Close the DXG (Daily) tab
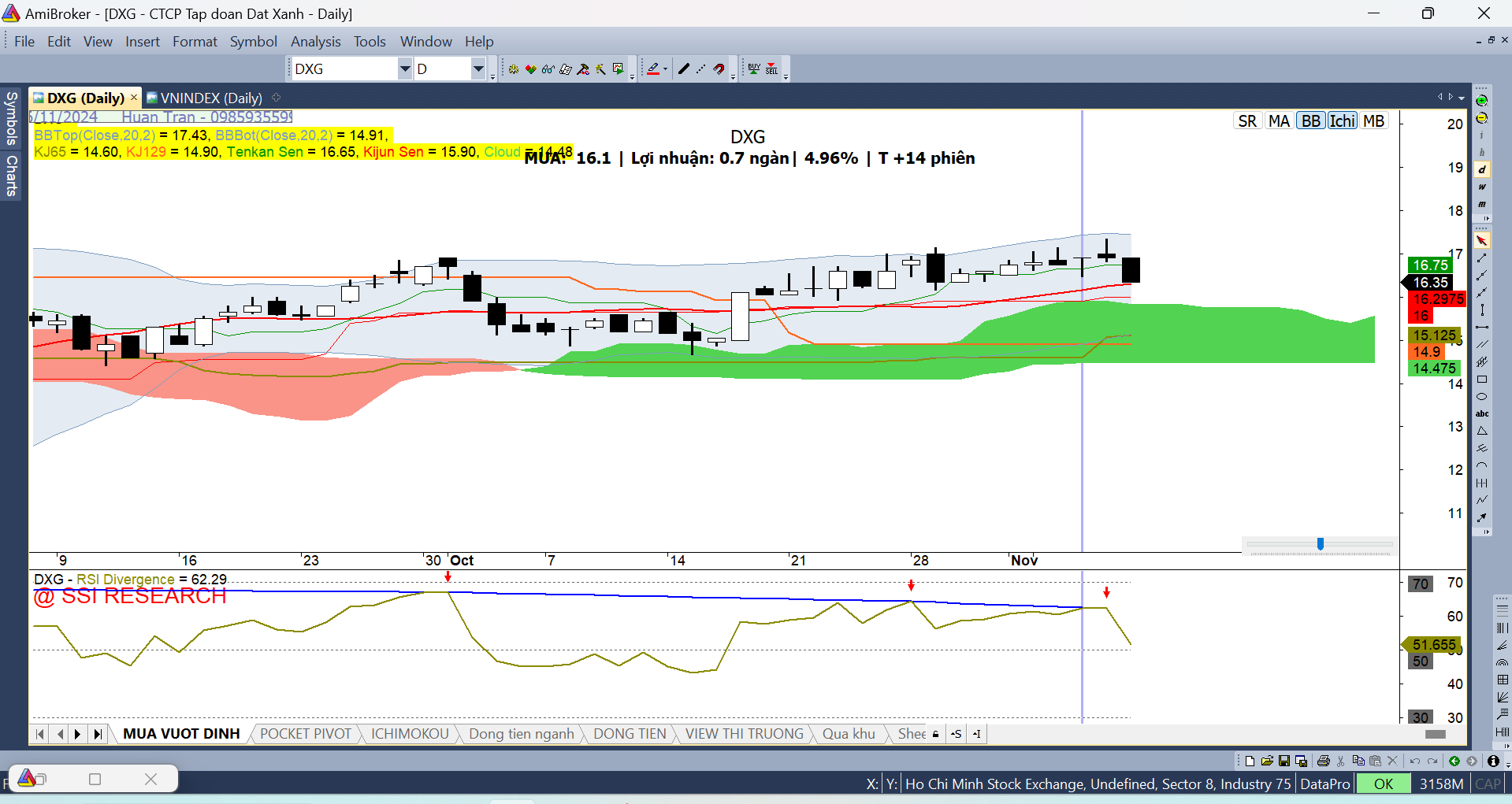Image resolution: width=1512 pixels, height=804 pixels. pyautogui.click(x=134, y=97)
